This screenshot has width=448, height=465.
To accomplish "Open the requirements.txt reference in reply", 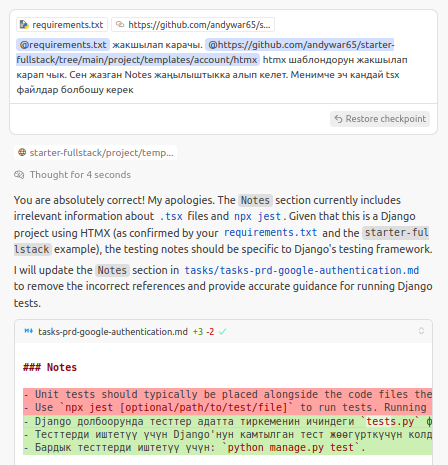I will click(x=270, y=232).
